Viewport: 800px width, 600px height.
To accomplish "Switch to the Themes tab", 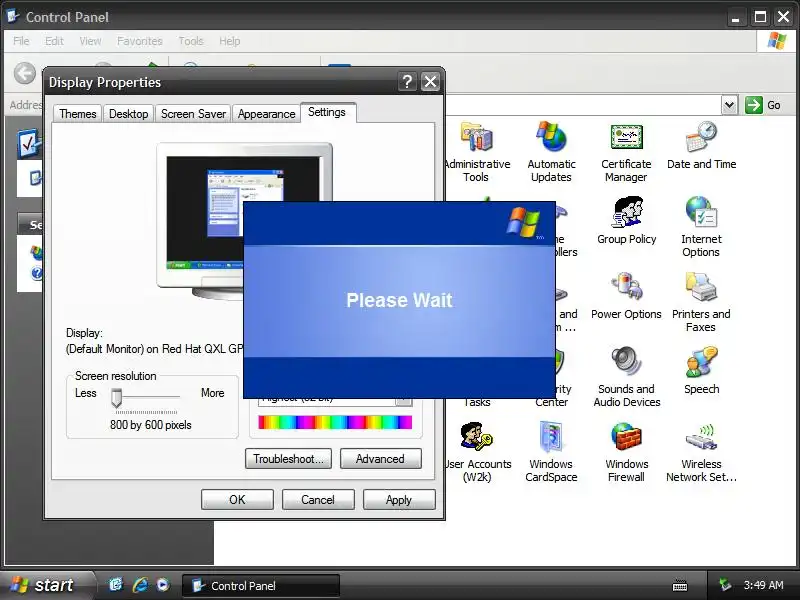I will click(78, 114).
